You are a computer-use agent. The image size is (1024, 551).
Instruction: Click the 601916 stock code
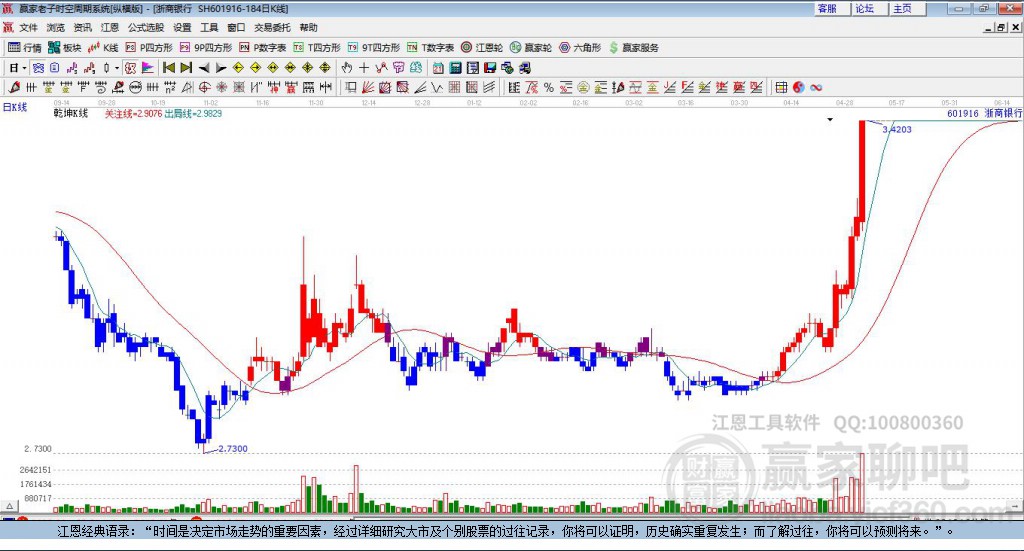[x=963, y=114]
